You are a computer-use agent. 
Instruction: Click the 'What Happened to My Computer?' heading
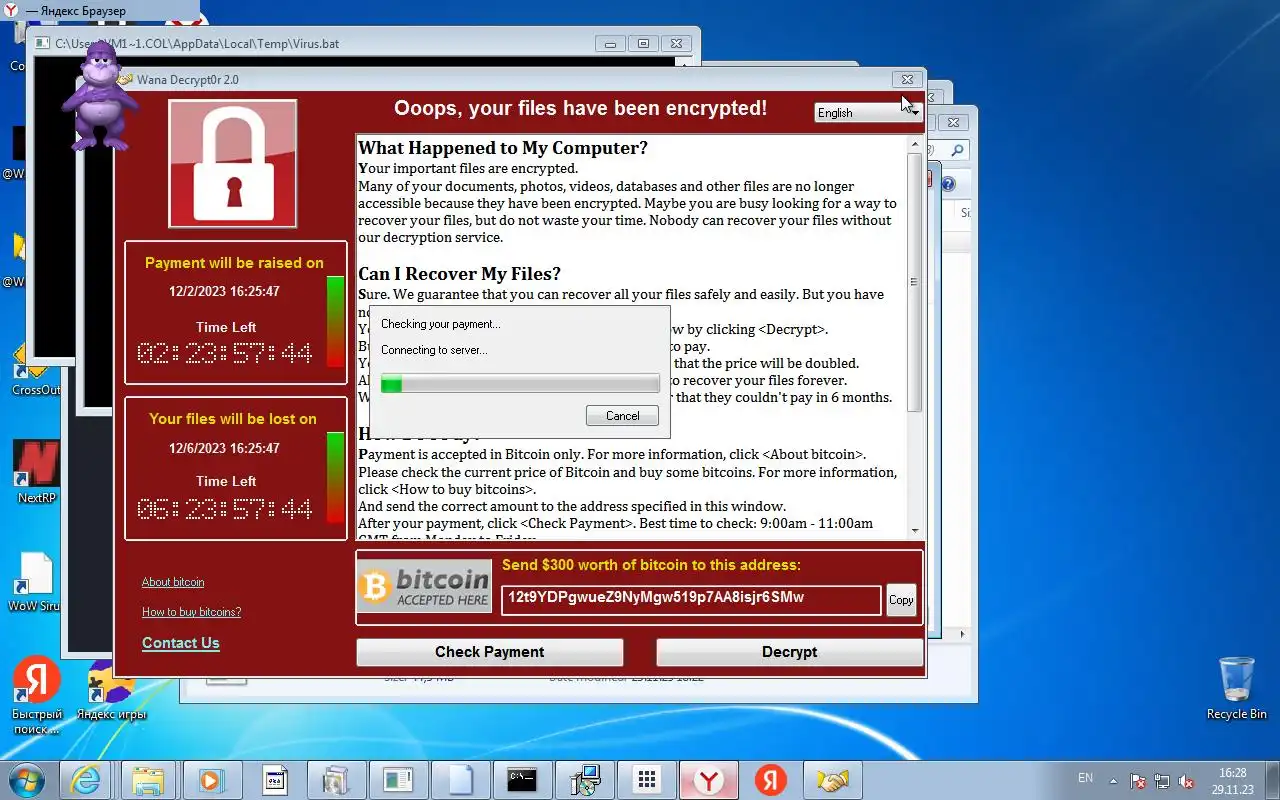503,148
